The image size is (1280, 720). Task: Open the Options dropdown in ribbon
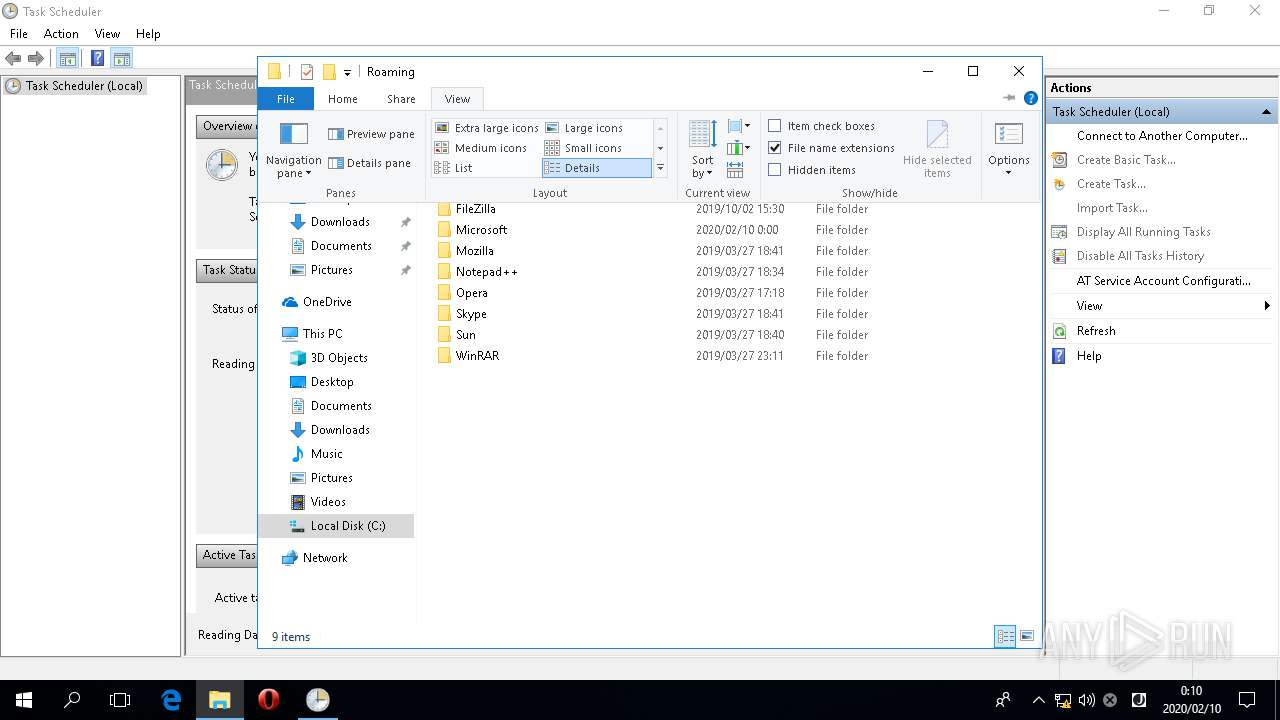pos(1009,150)
